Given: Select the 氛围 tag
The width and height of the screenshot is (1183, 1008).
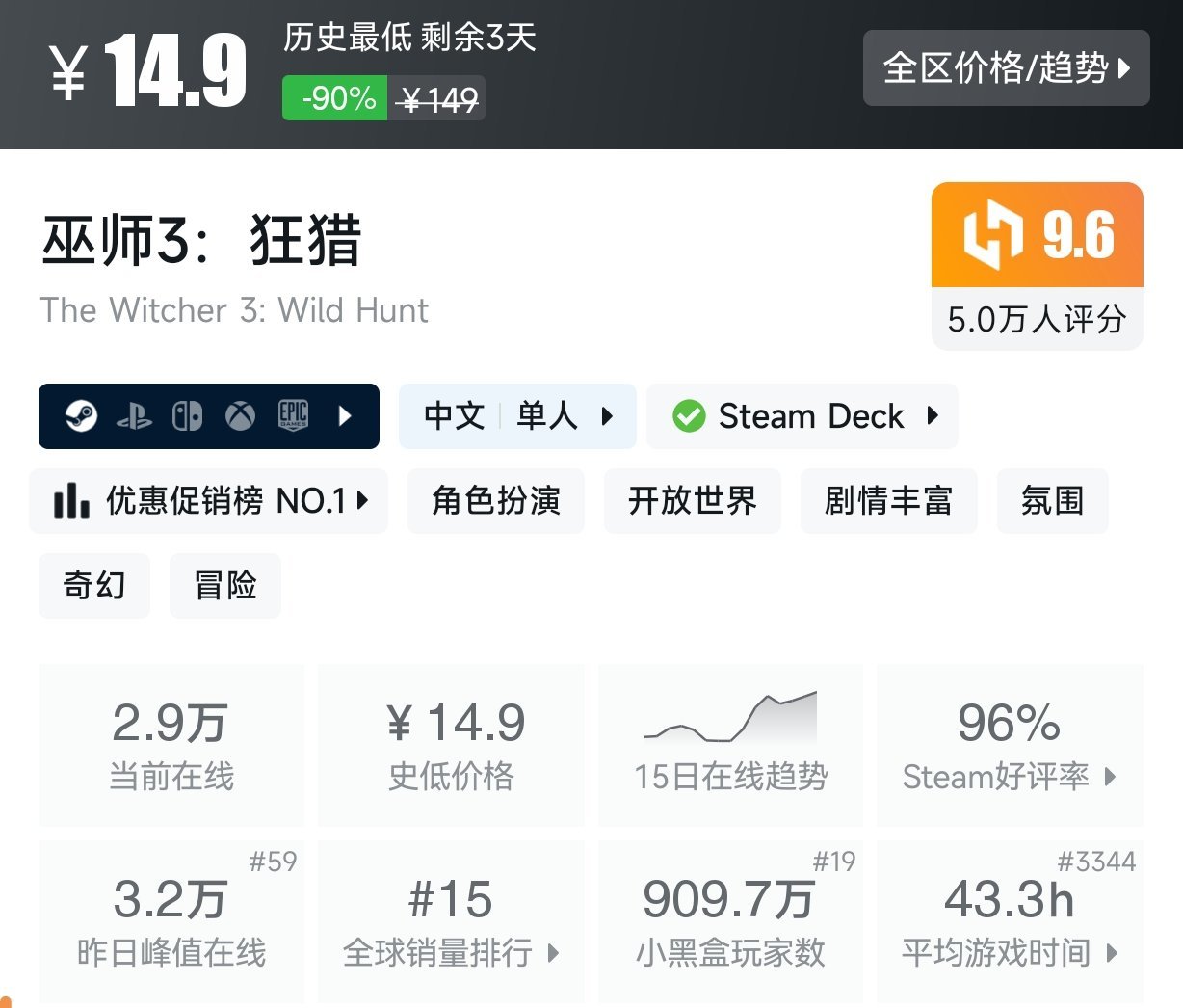Looking at the screenshot, I should coord(1053,501).
